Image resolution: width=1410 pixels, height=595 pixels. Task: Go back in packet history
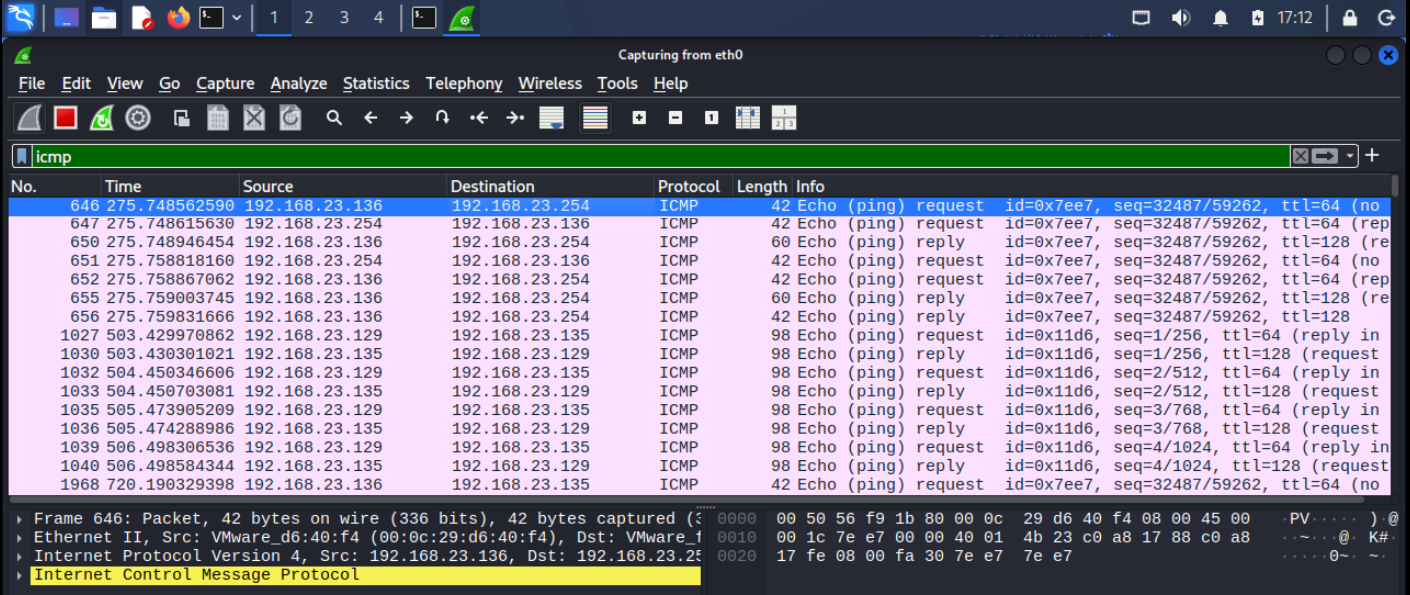tap(370, 118)
